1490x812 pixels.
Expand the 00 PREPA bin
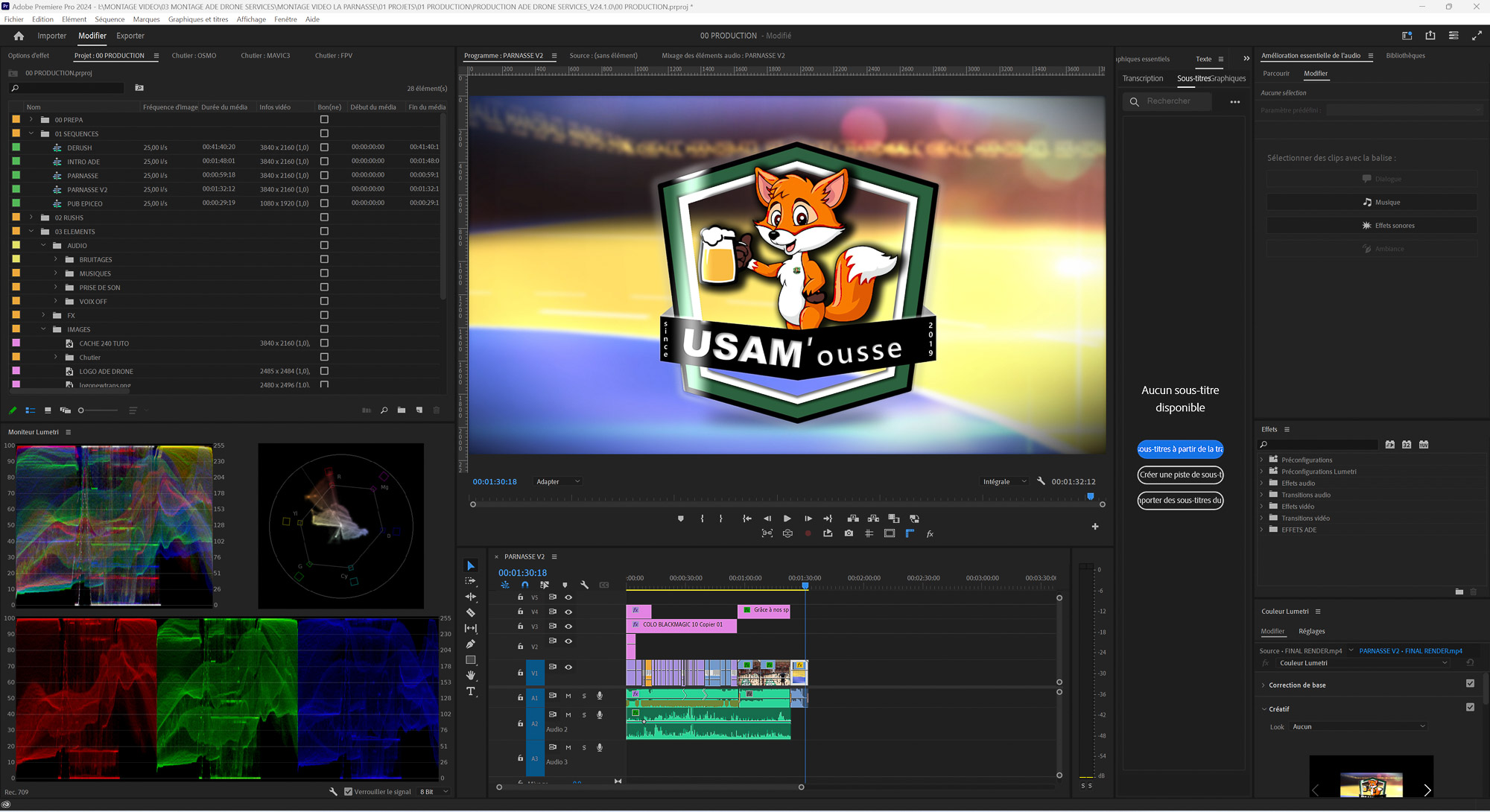point(31,119)
